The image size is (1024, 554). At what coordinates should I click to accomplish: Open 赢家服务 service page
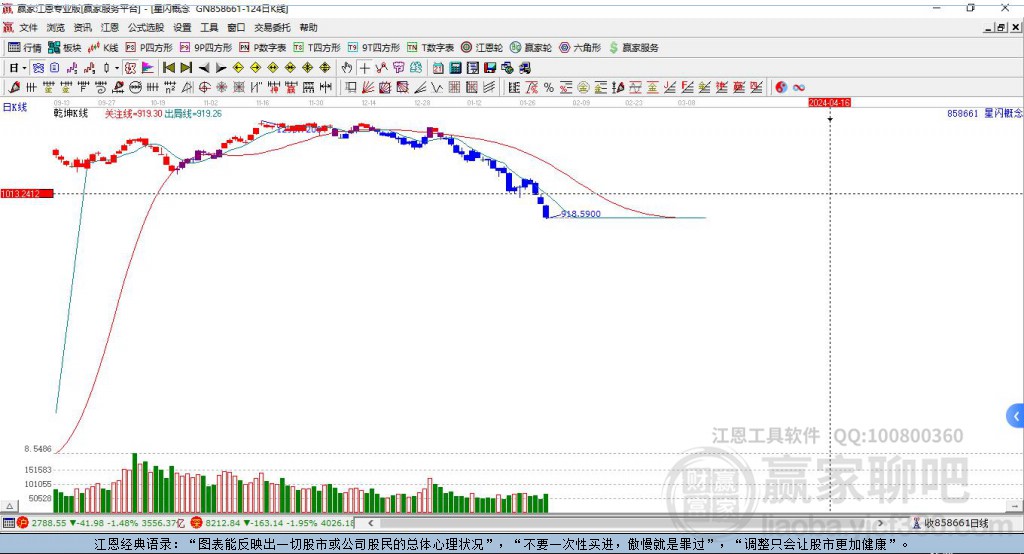[x=634, y=48]
